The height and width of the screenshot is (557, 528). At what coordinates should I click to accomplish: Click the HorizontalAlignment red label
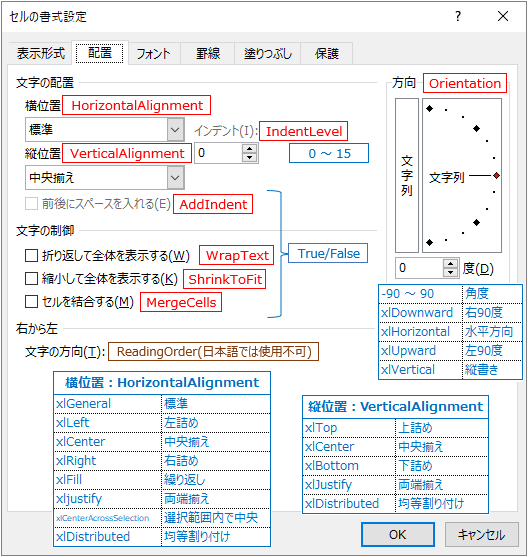coord(137,105)
